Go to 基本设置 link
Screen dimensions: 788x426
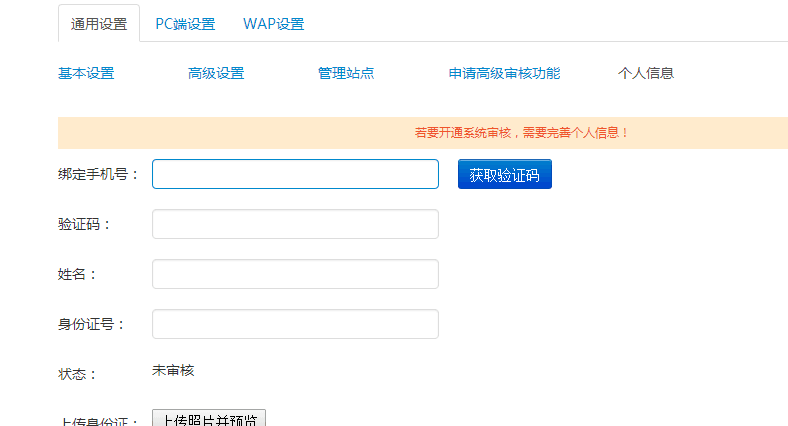[86, 73]
